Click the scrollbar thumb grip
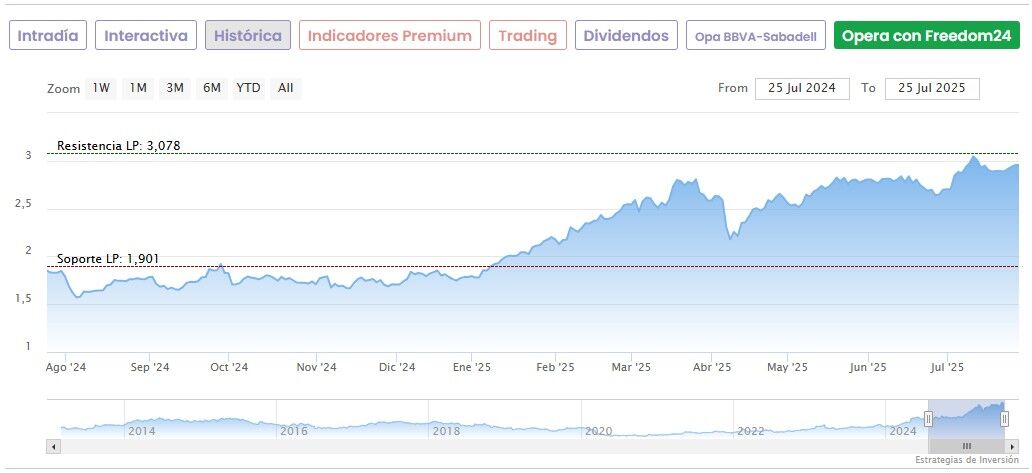Screen dimensions: 1032x473 pyautogui.click(x=966, y=445)
